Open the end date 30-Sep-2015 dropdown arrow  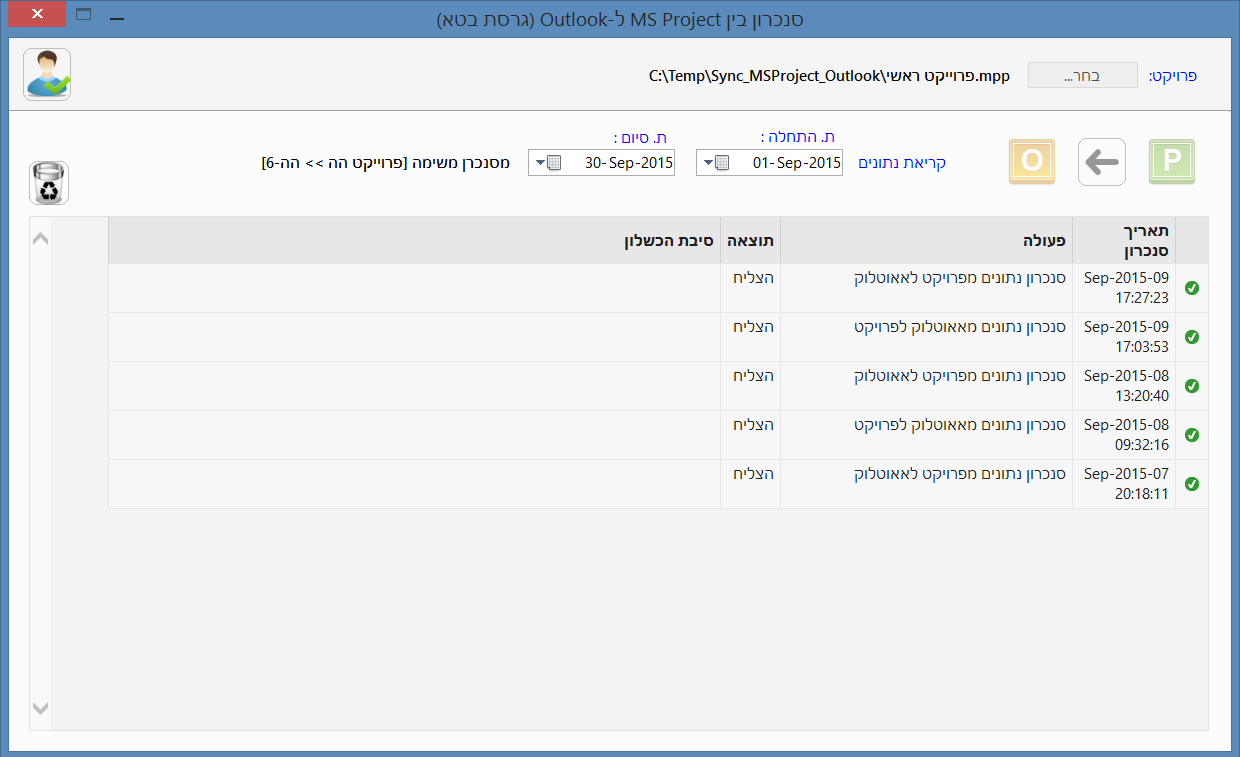(x=541, y=163)
